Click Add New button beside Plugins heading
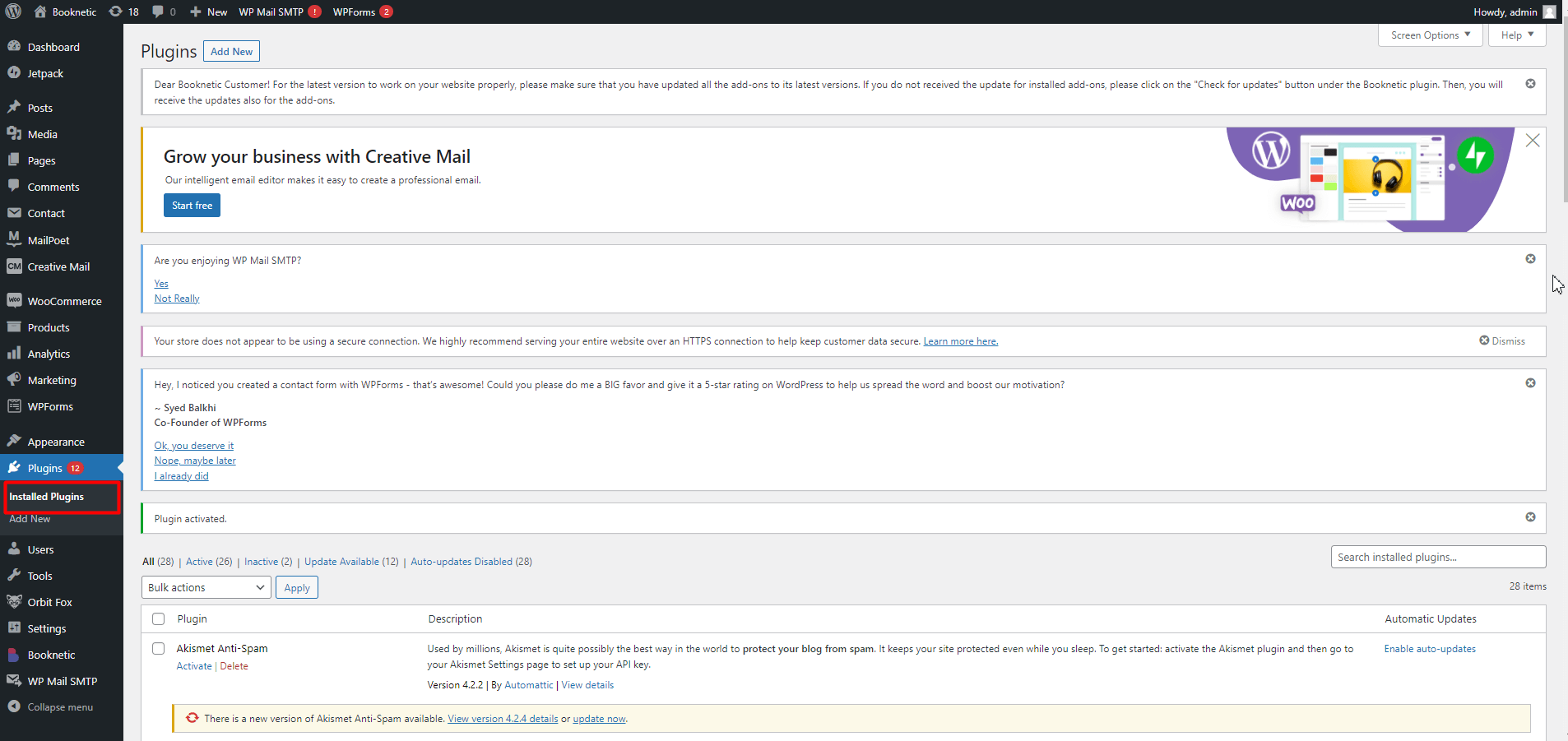This screenshot has width=1568, height=741. pyautogui.click(x=231, y=51)
